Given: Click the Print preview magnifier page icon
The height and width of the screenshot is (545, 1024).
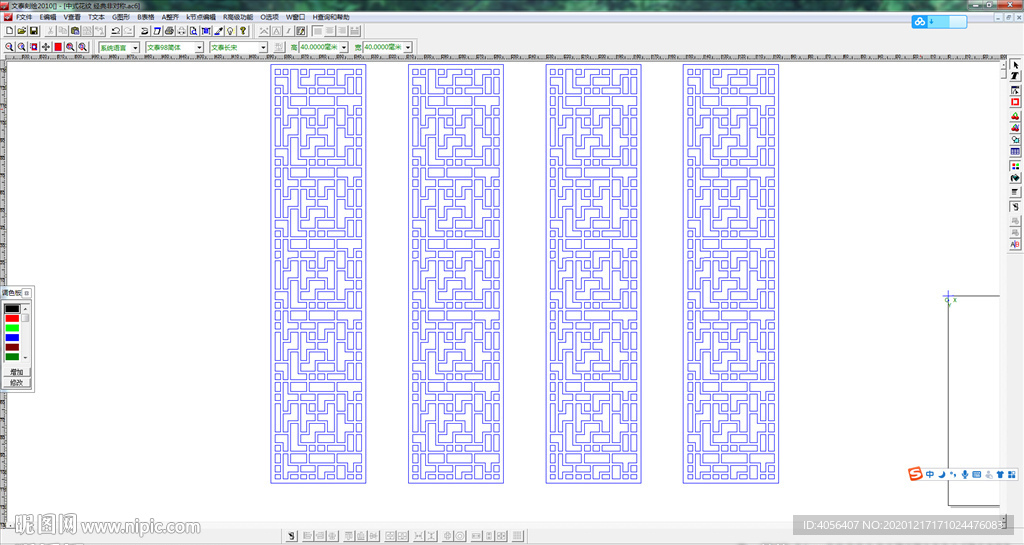Looking at the screenshot, I should tap(194, 31).
